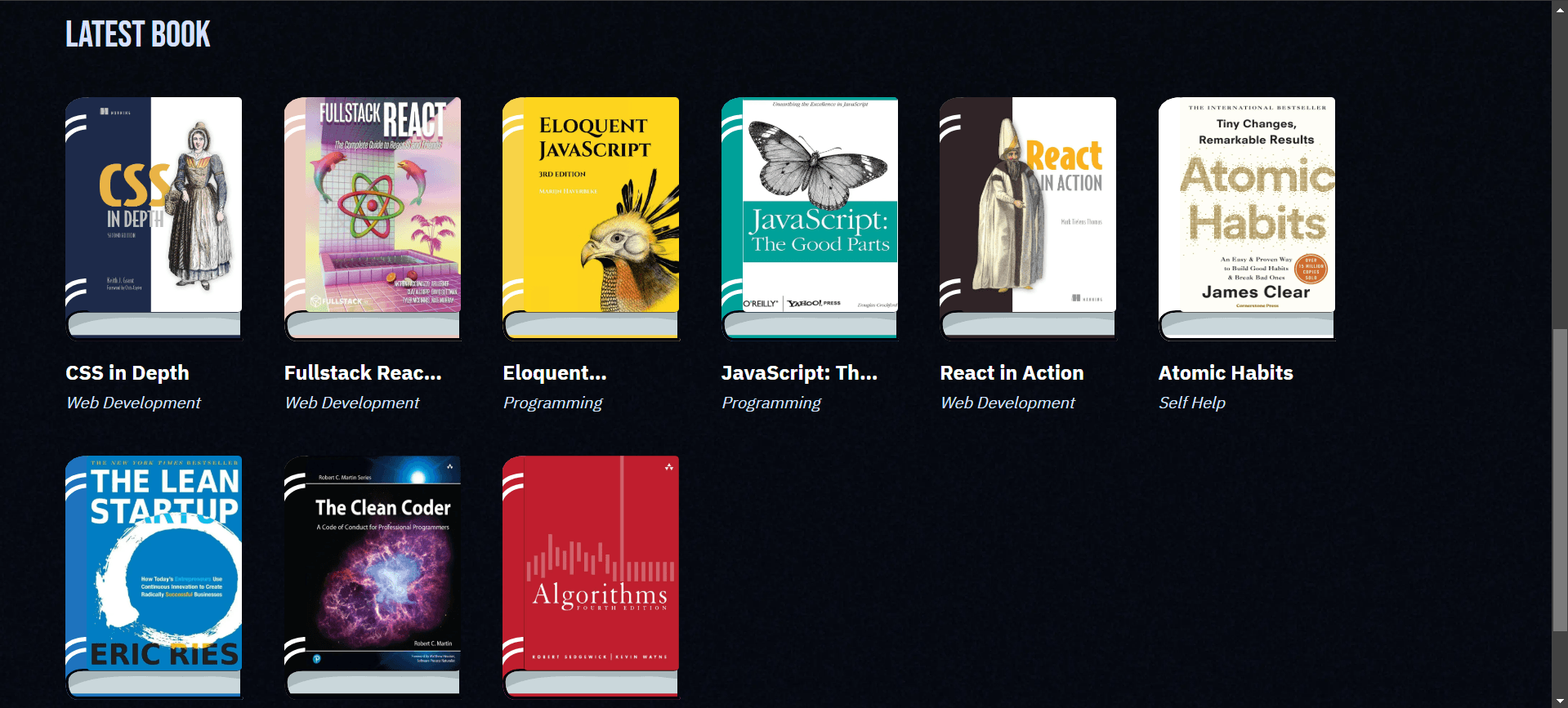Click Programming category under Eloquent title
Viewport: 1568px width, 708px height.
point(552,403)
